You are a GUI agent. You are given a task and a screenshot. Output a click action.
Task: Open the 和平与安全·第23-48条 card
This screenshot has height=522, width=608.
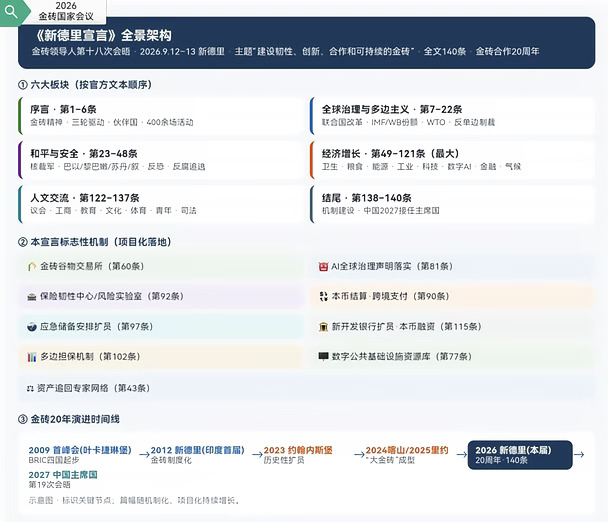click(x=161, y=160)
